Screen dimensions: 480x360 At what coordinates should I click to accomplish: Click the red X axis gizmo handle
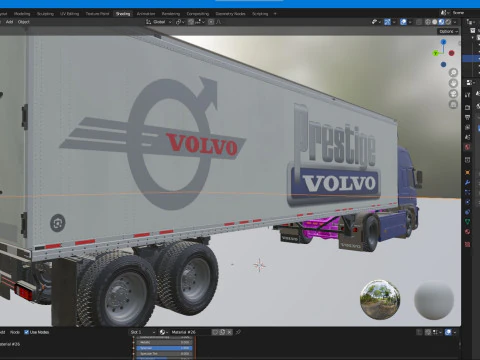pos(451,53)
